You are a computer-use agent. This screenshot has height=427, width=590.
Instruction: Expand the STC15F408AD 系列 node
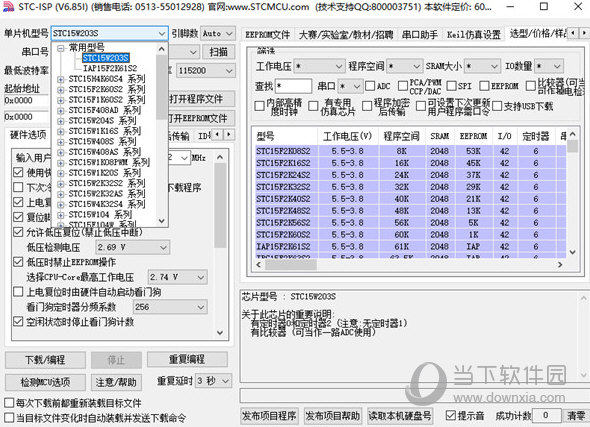point(61,111)
